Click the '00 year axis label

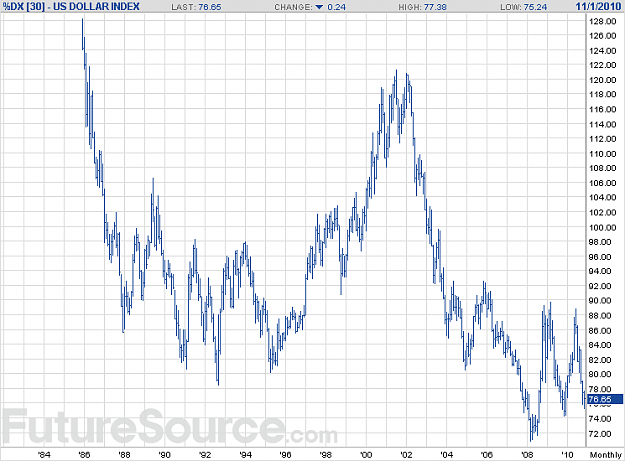point(366,455)
